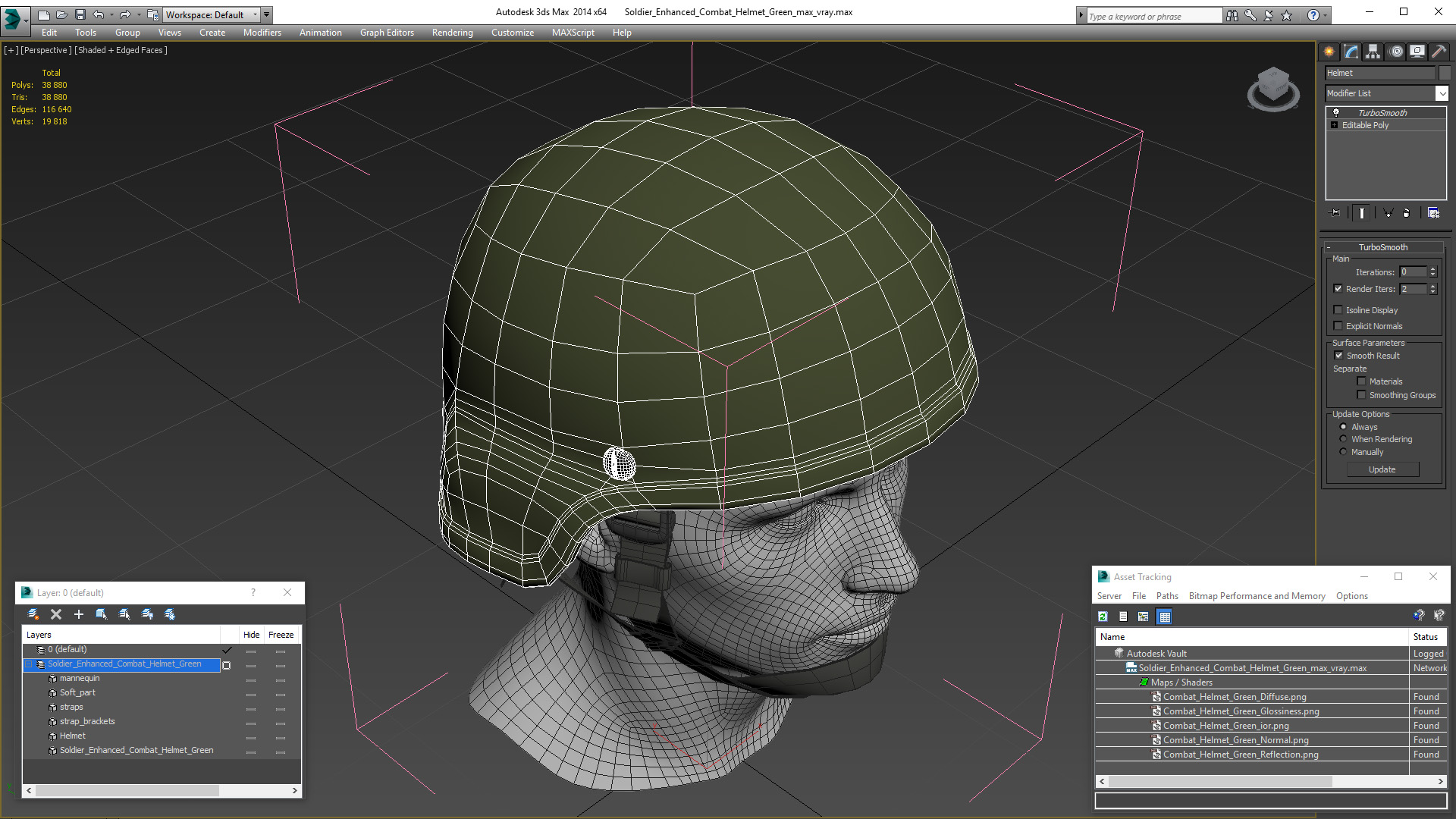Select the Manually update radio option
Viewport: 1456px width, 819px height.
coord(1343,452)
